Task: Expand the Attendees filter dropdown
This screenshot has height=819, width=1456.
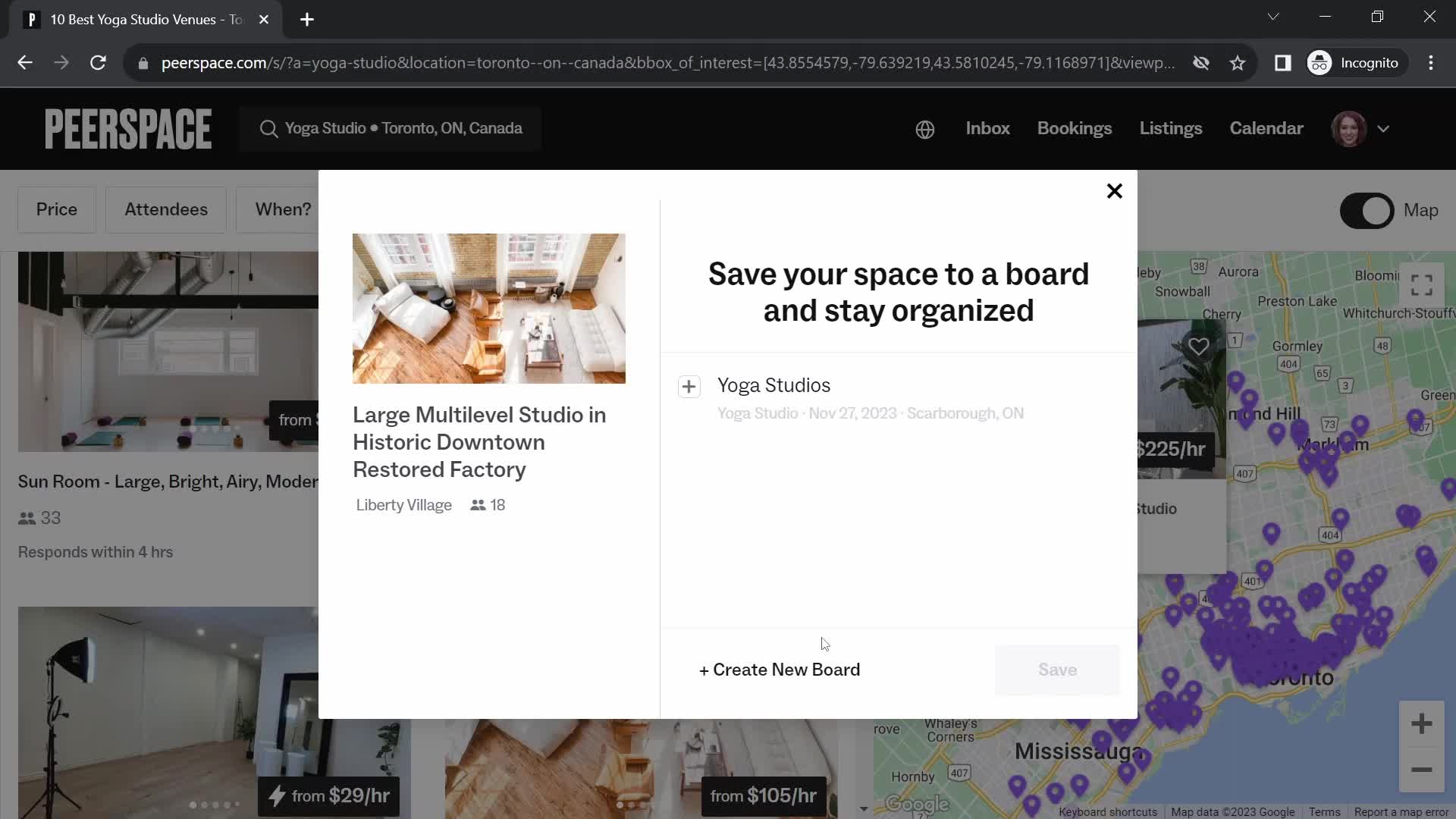Action: click(165, 209)
